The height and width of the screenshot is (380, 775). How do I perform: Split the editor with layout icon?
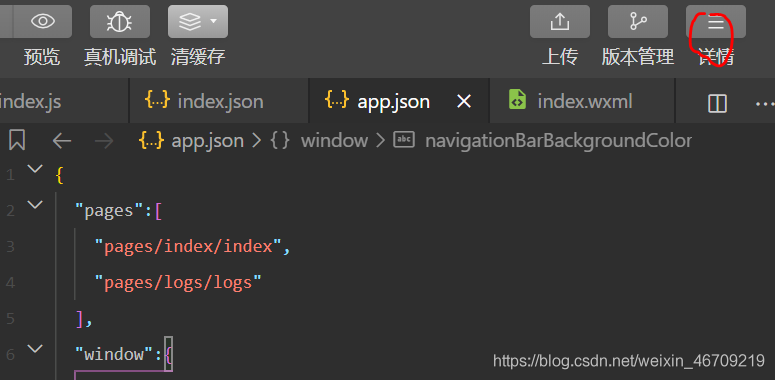coord(717,103)
